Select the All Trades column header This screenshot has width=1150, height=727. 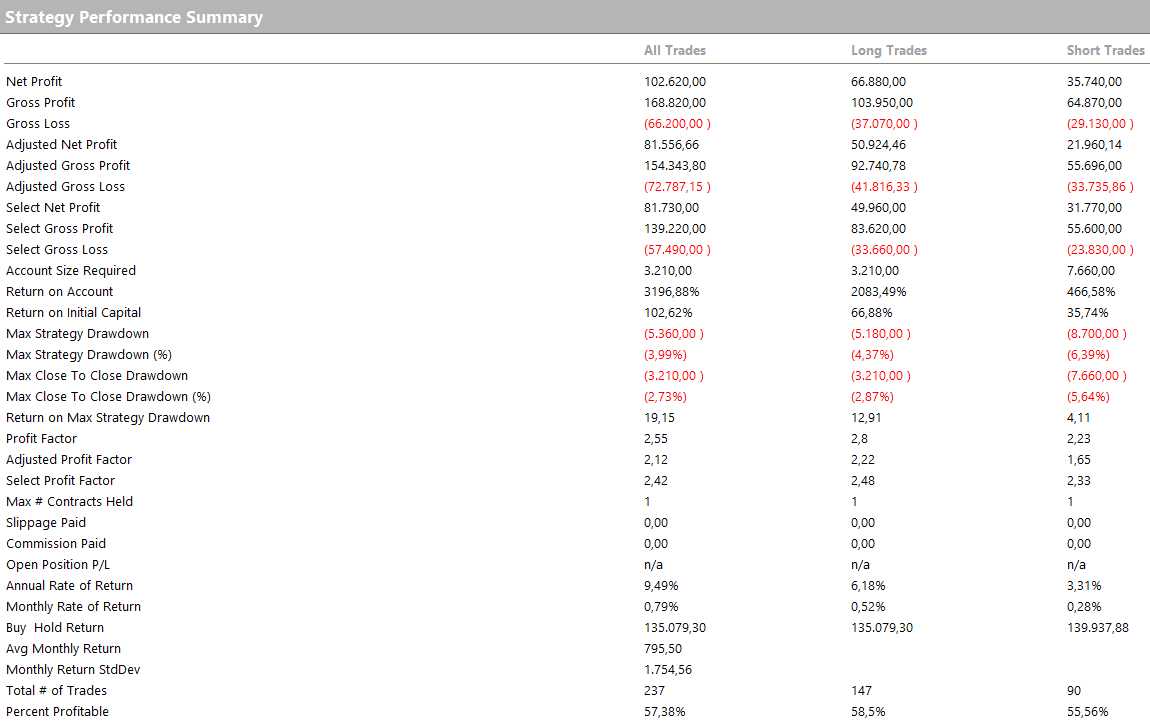674,50
